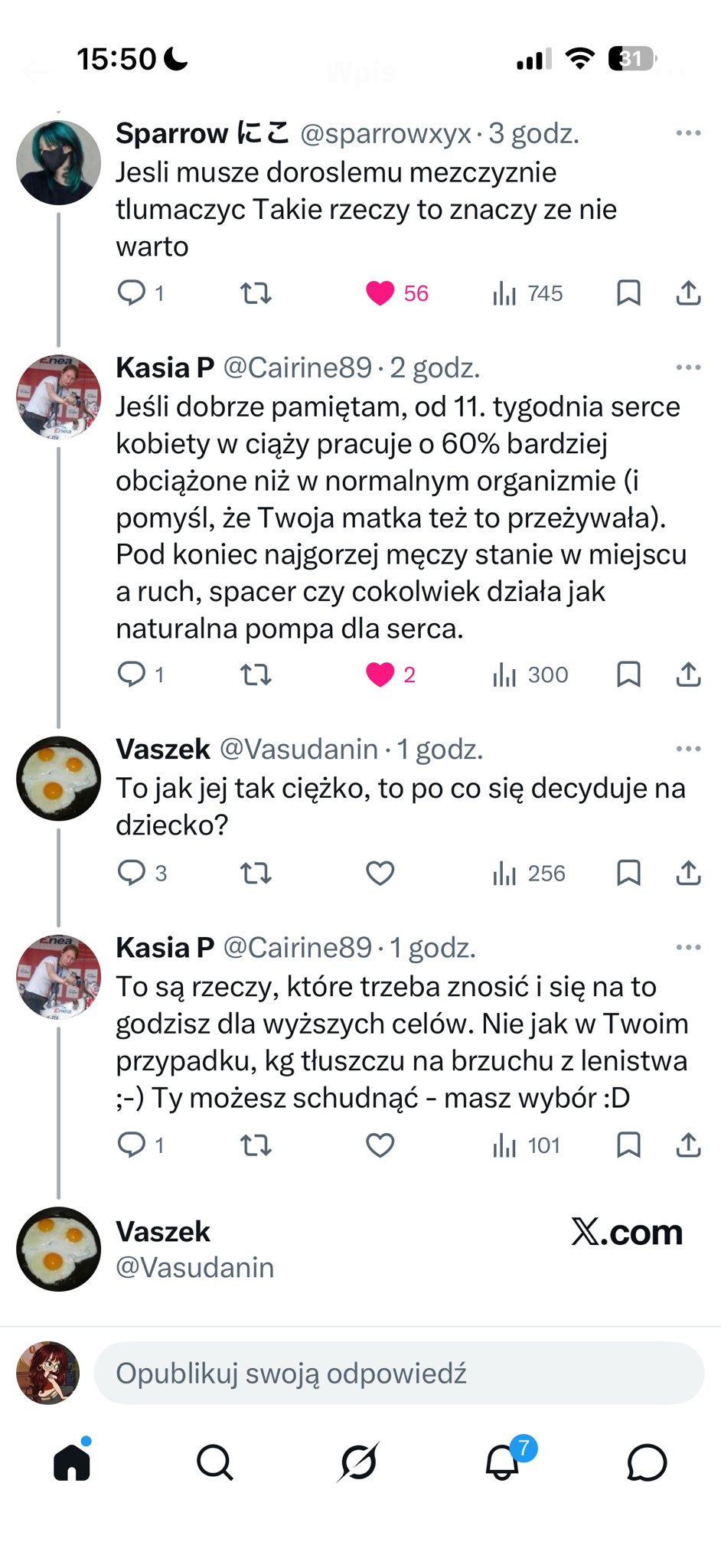Open three-dot menu on Vaszek's reply
The image size is (721, 1568).
(x=688, y=749)
